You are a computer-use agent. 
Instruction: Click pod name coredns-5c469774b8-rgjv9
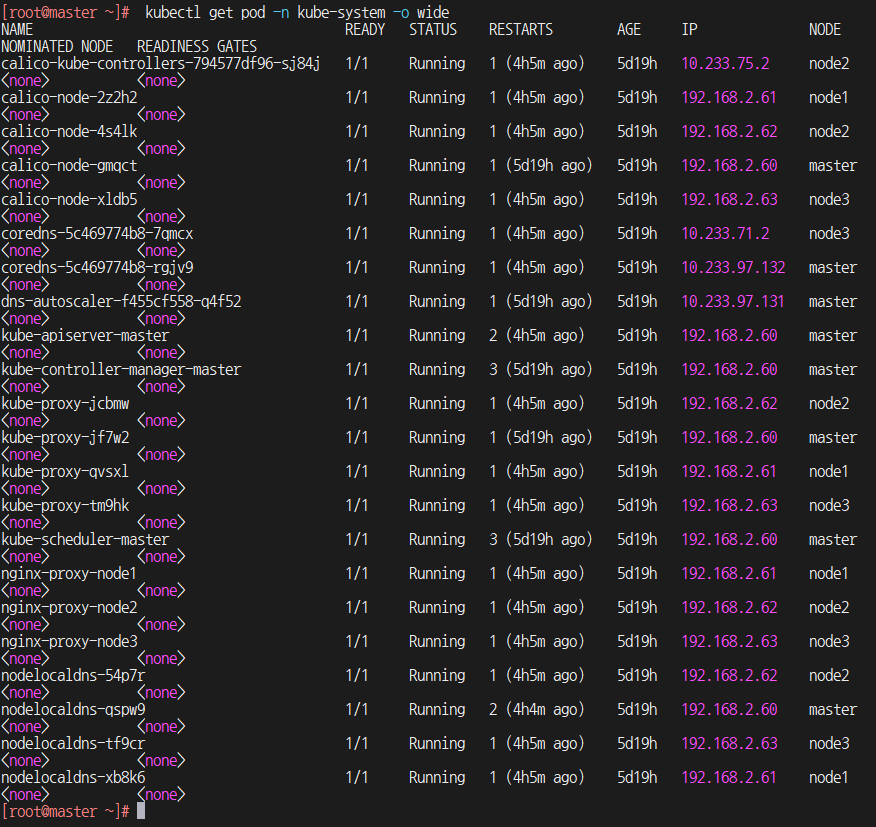(x=97, y=268)
